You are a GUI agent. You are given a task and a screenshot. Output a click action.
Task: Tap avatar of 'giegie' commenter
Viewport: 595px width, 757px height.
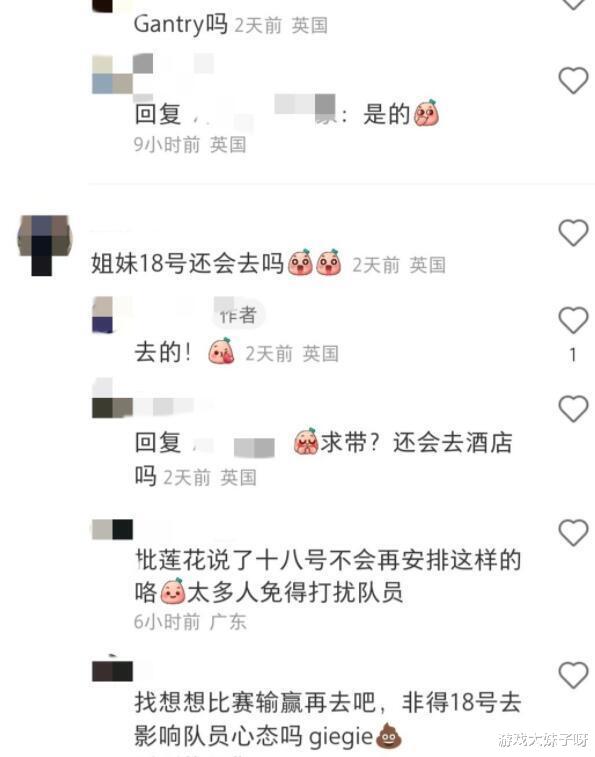[113, 670]
